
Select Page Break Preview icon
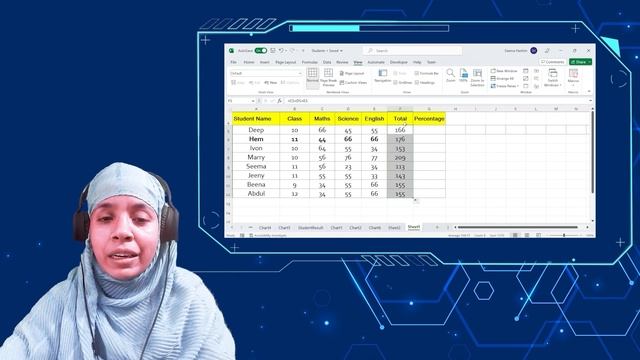328,77
